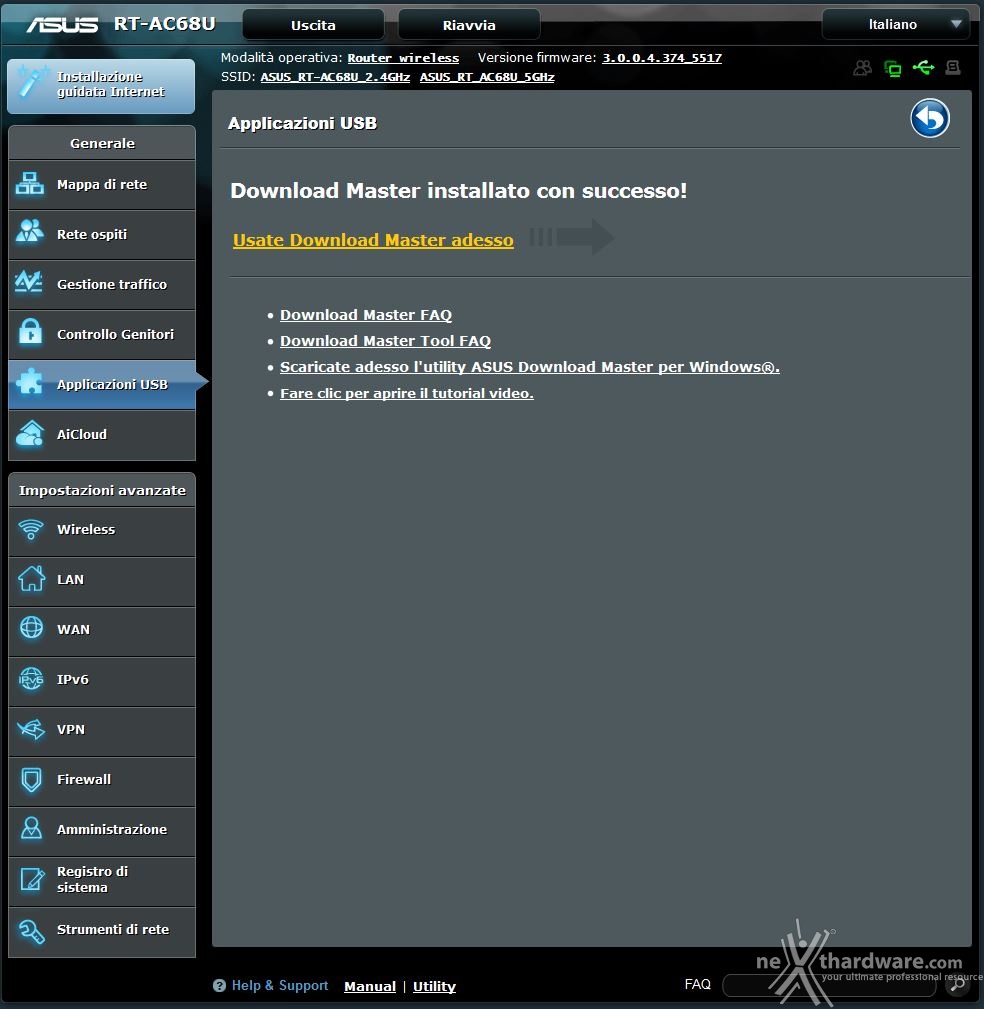The image size is (984, 1009).
Task: Open WAN settings label
Action: pyautogui.click(x=73, y=629)
